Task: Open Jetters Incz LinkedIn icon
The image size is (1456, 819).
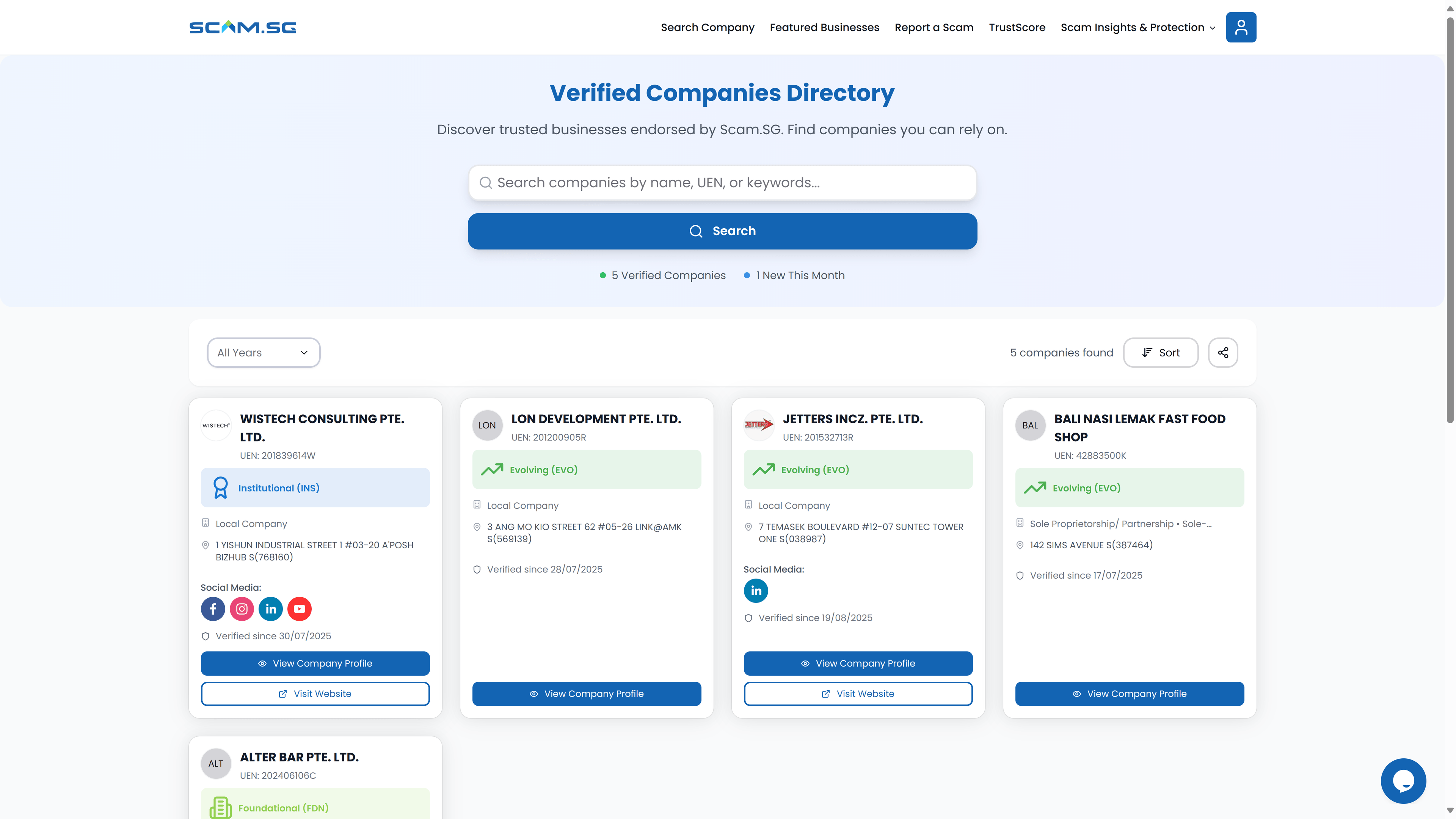Action: [x=756, y=591]
